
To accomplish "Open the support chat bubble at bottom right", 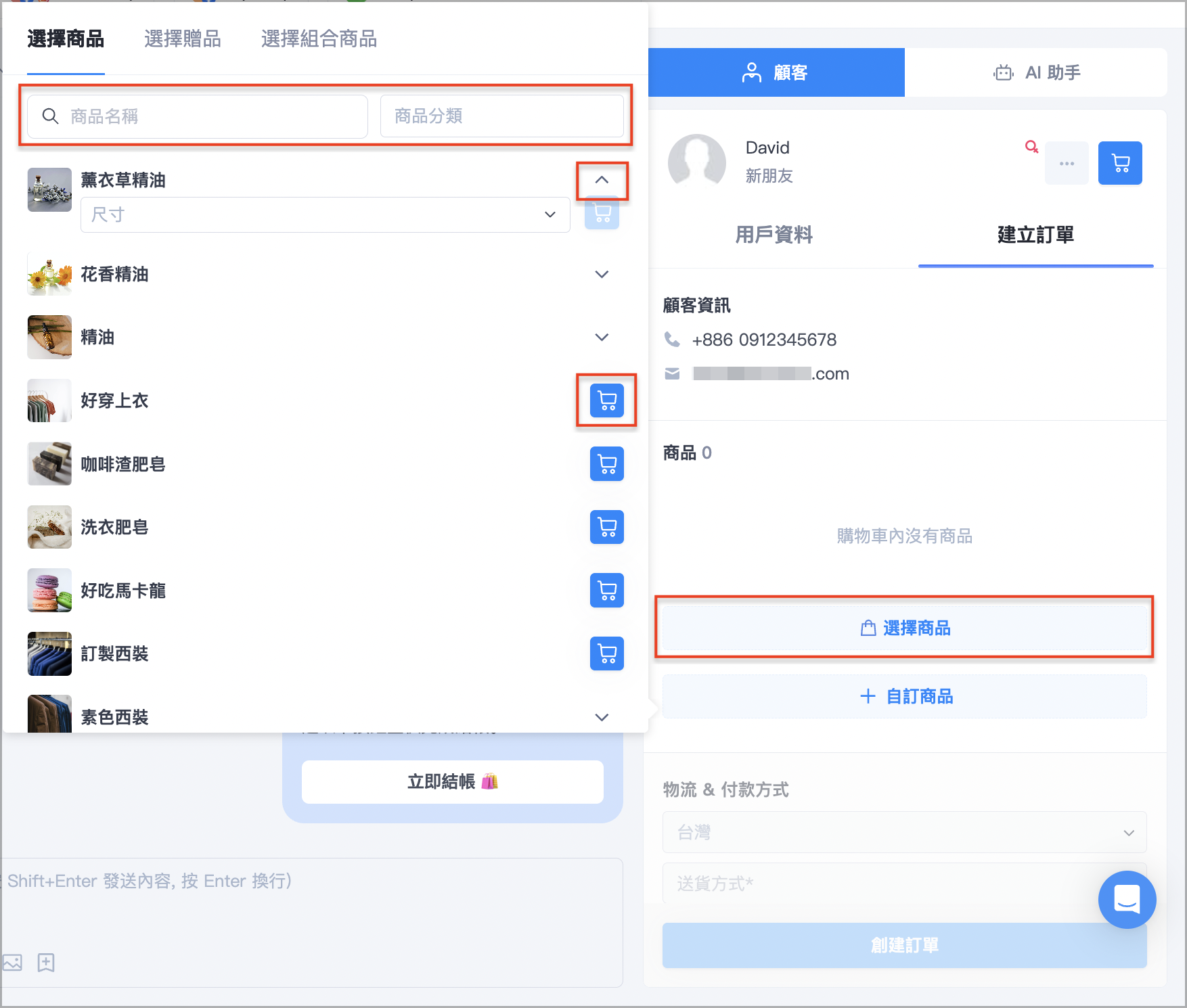I will pyautogui.click(x=1127, y=900).
